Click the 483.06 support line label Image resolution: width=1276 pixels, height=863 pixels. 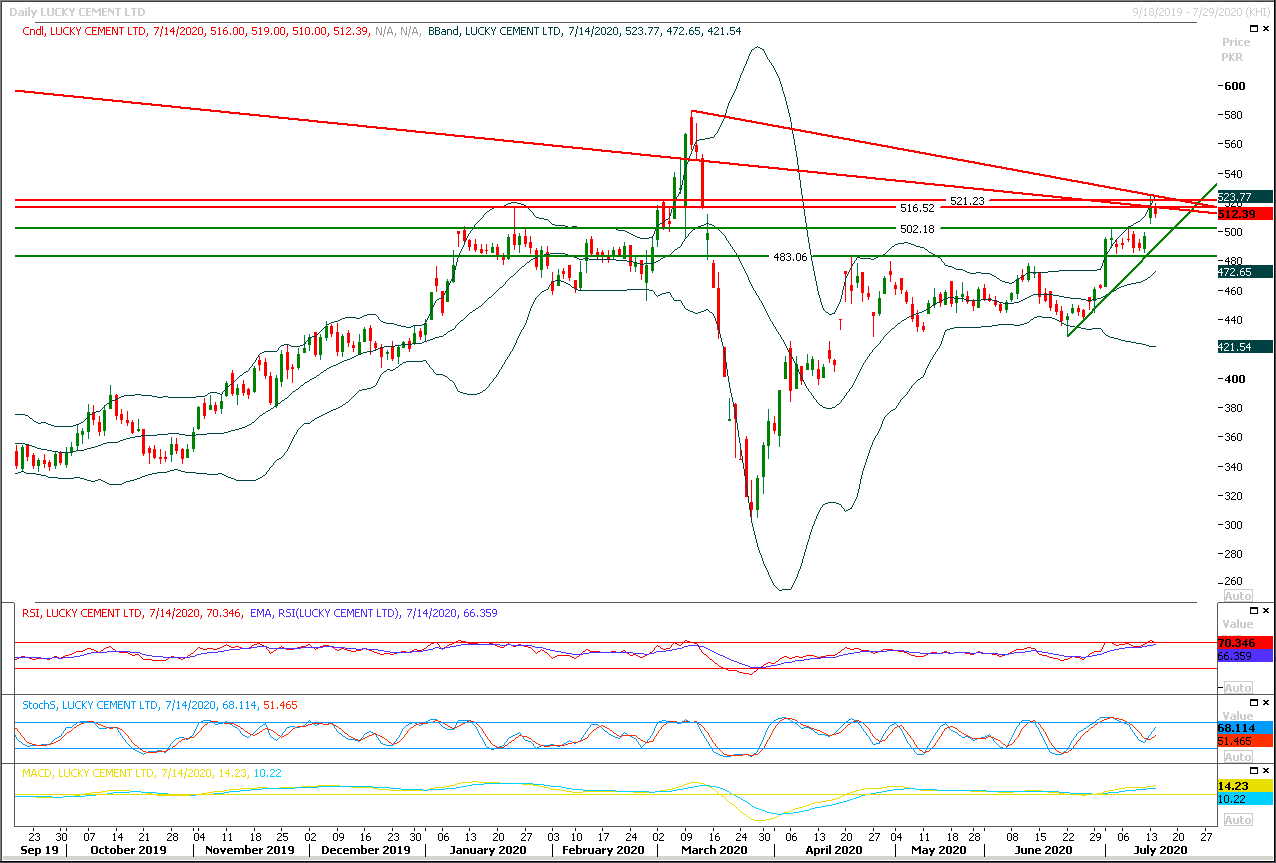(x=791, y=257)
